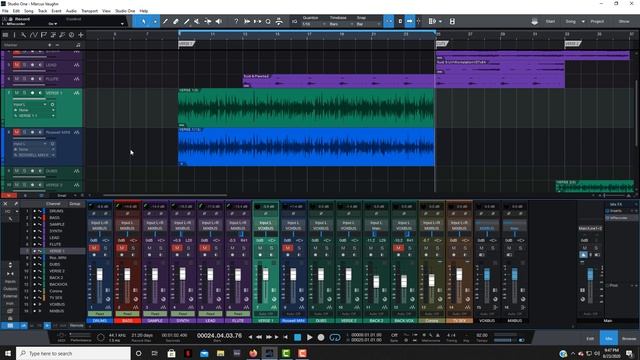Open File Explorer from taskbar
Viewport: 640px width, 360px height.
(x=220, y=353)
